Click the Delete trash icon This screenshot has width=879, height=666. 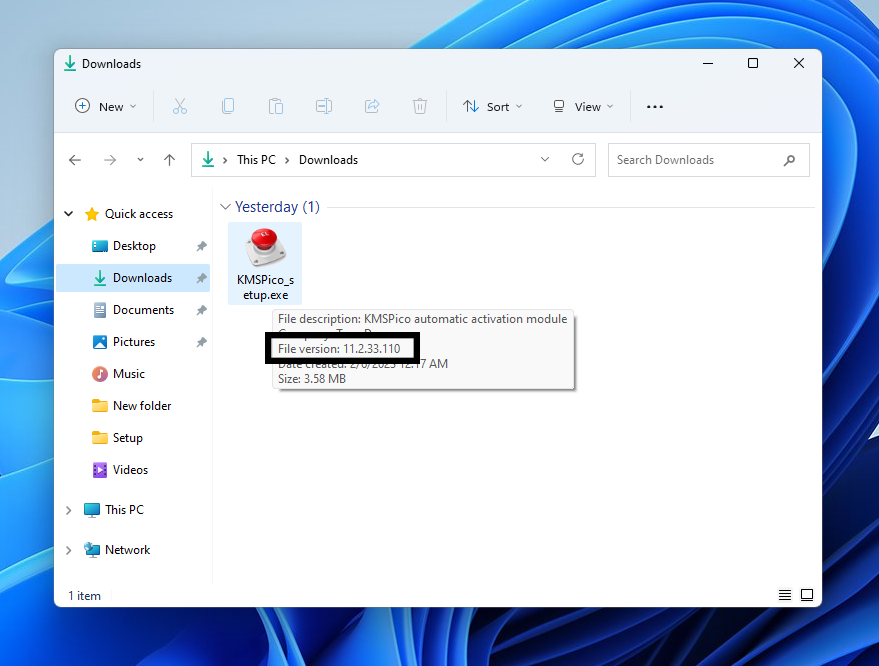[x=420, y=106]
